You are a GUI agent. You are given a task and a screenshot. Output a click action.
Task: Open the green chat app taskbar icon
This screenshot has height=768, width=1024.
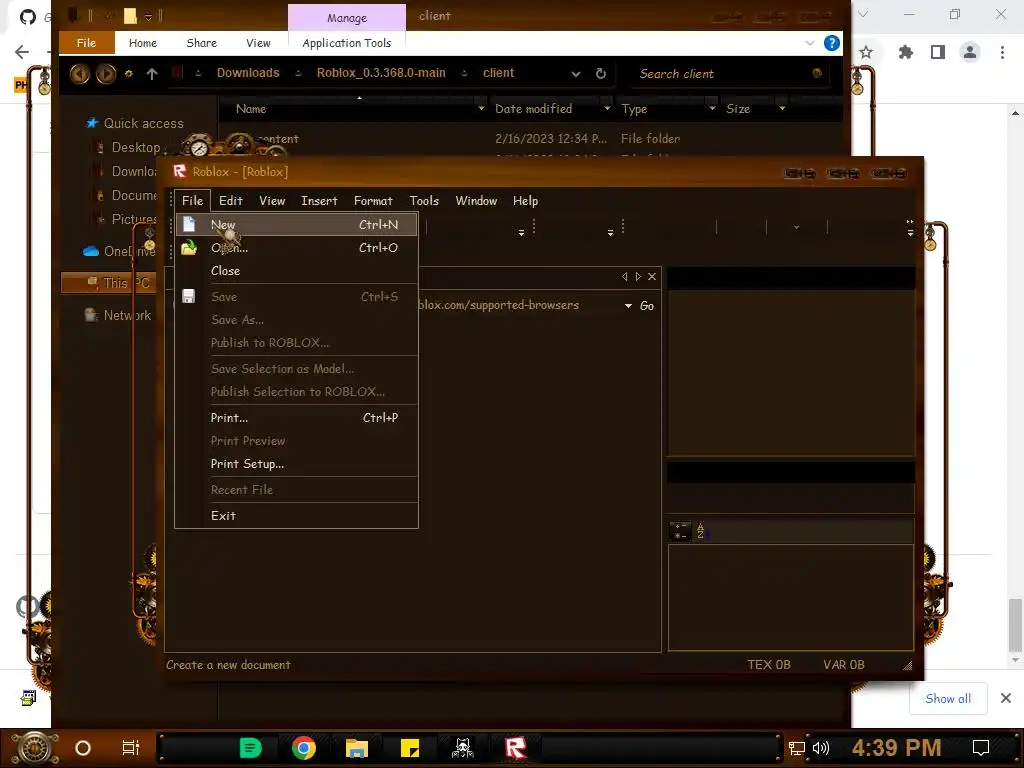tap(251, 748)
